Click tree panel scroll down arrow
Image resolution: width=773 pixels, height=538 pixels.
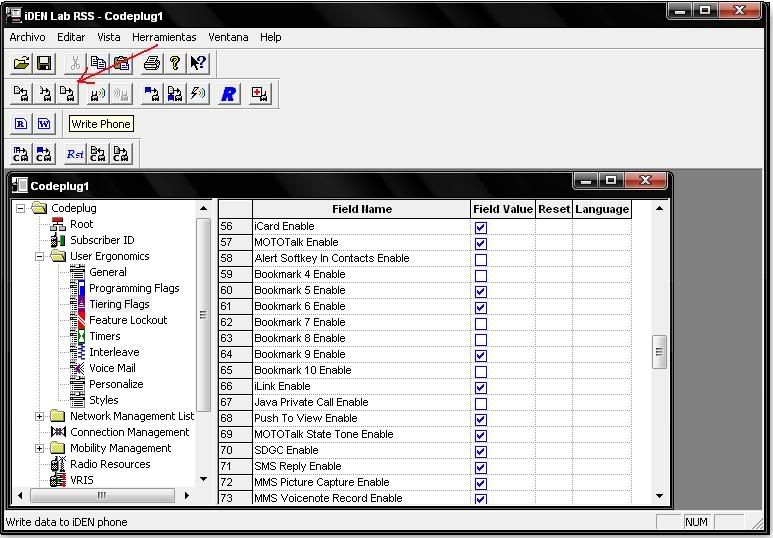203,479
